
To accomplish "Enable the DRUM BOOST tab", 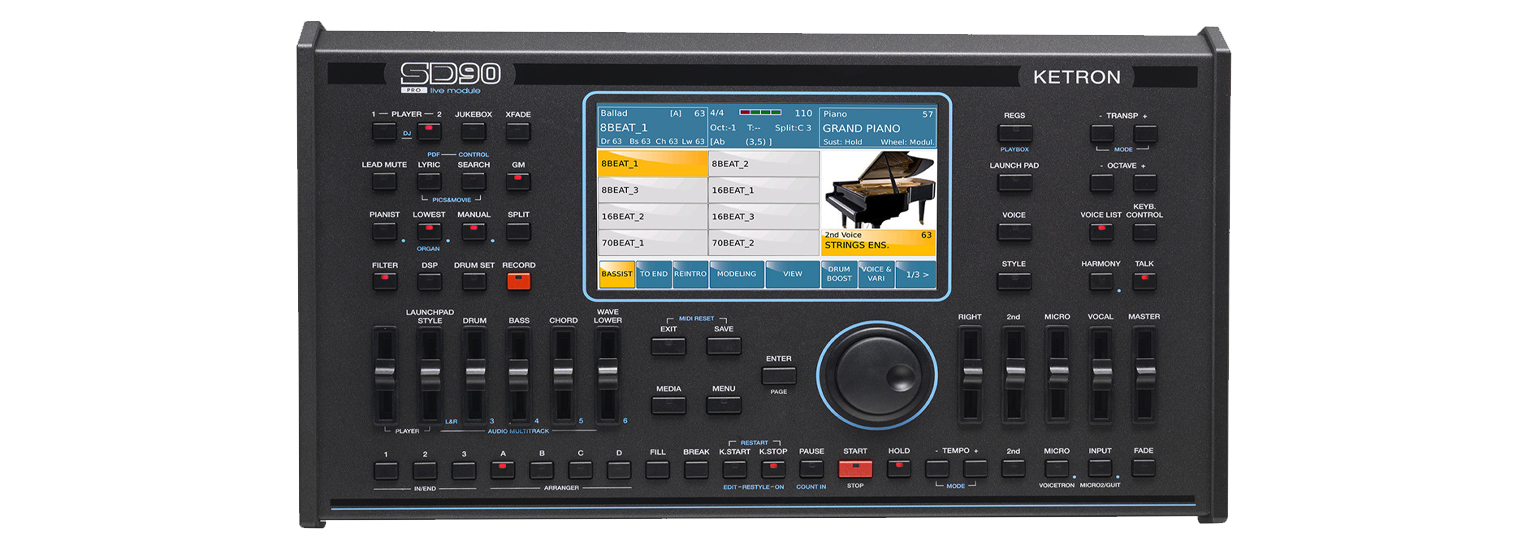I will coord(839,274).
